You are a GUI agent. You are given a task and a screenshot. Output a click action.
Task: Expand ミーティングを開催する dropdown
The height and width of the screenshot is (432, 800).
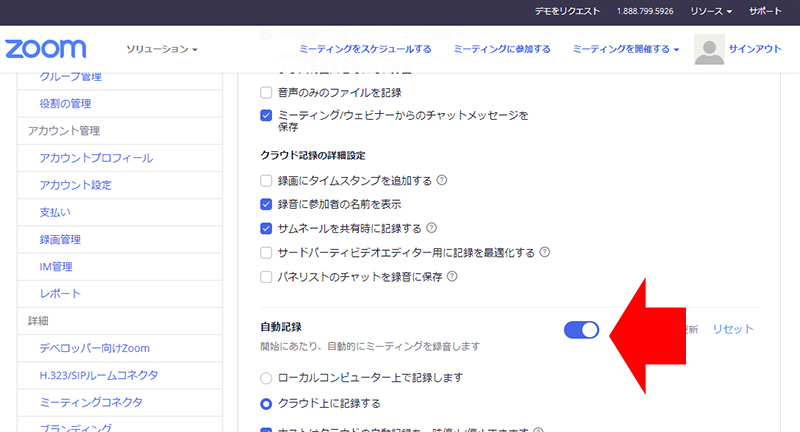(x=626, y=49)
